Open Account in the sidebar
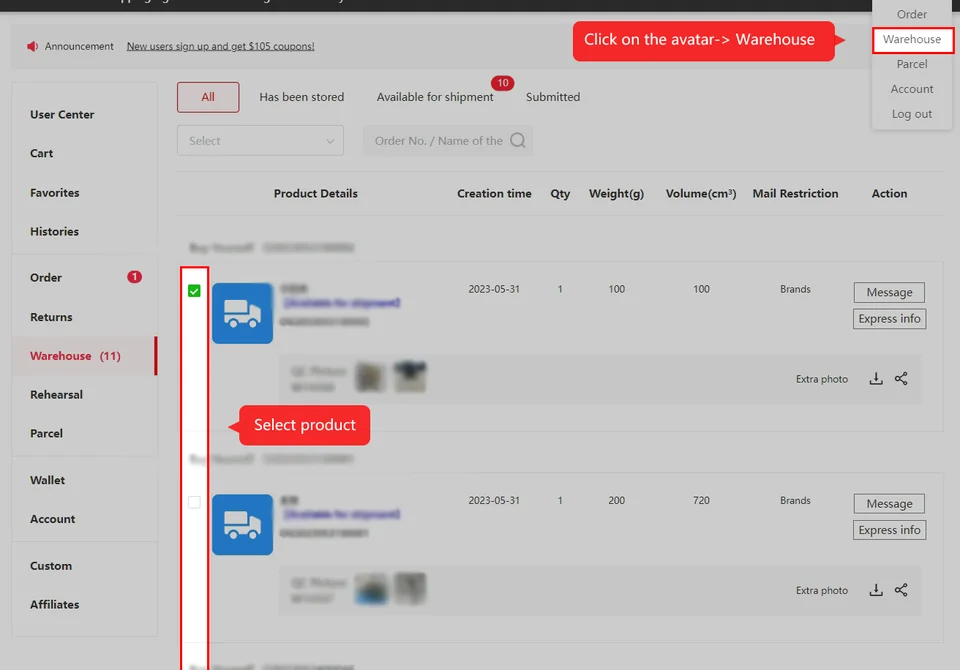 point(53,519)
